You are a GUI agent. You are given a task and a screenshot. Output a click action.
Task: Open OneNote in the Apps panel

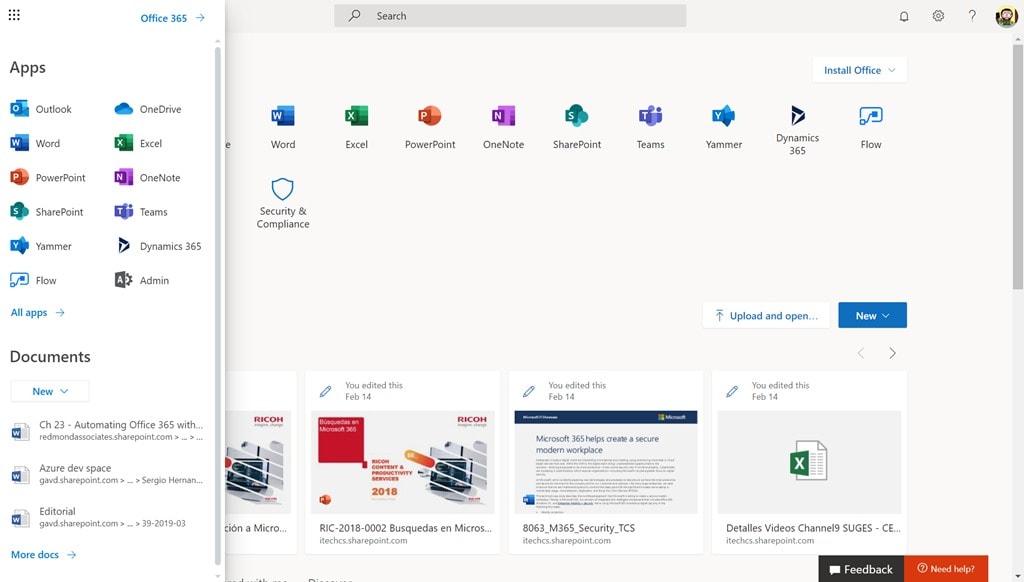coord(148,178)
